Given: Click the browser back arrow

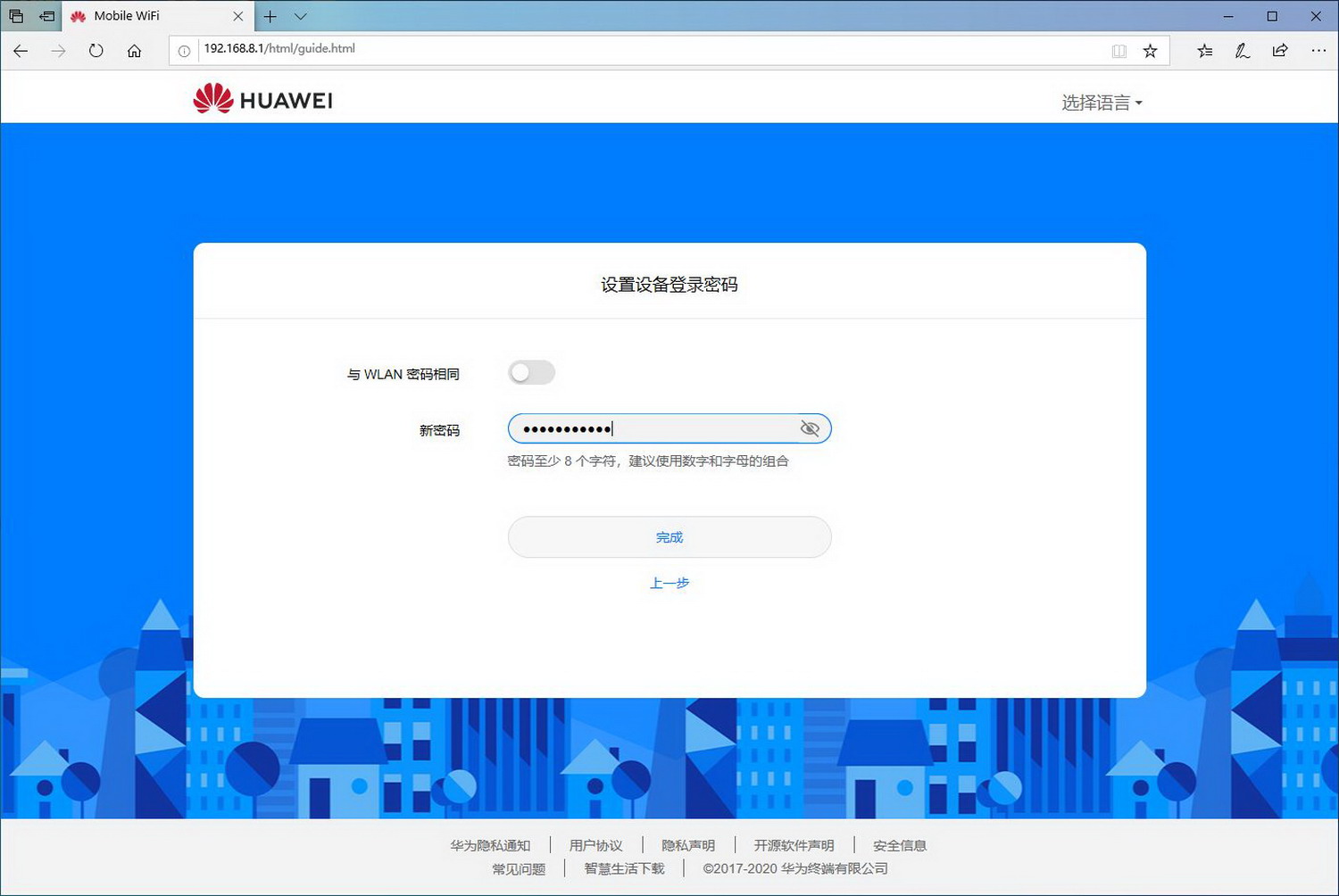Looking at the screenshot, I should pos(20,51).
